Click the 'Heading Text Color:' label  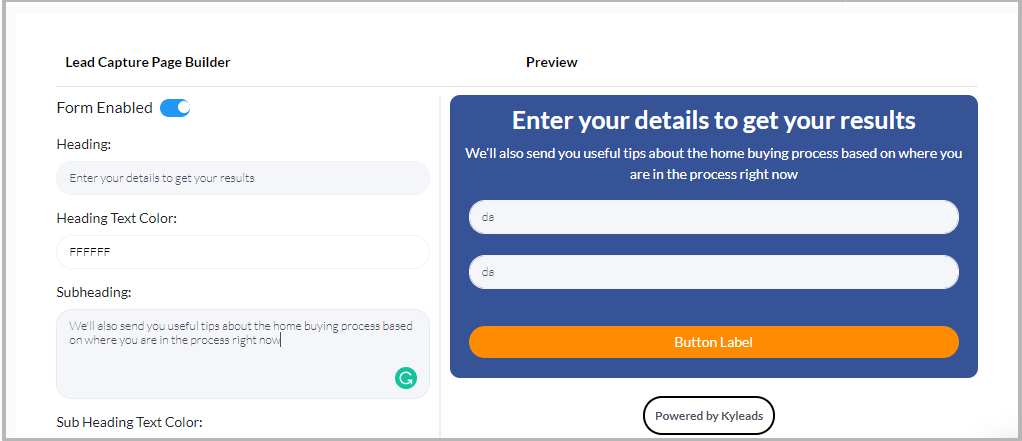pyautogui.click(x=117, y=218)
